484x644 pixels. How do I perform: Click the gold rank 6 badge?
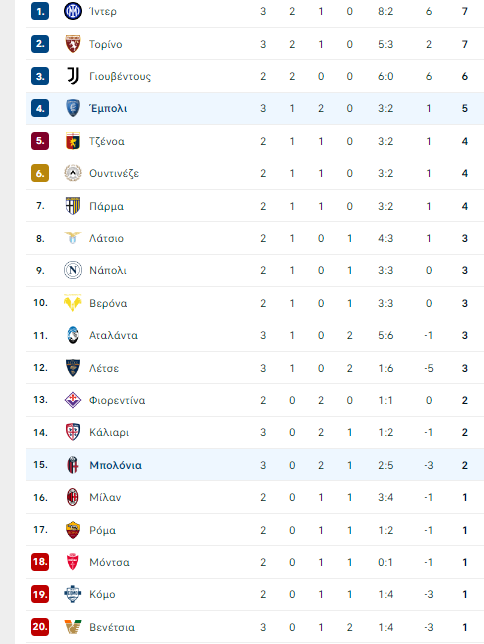[x=40, y=173]
